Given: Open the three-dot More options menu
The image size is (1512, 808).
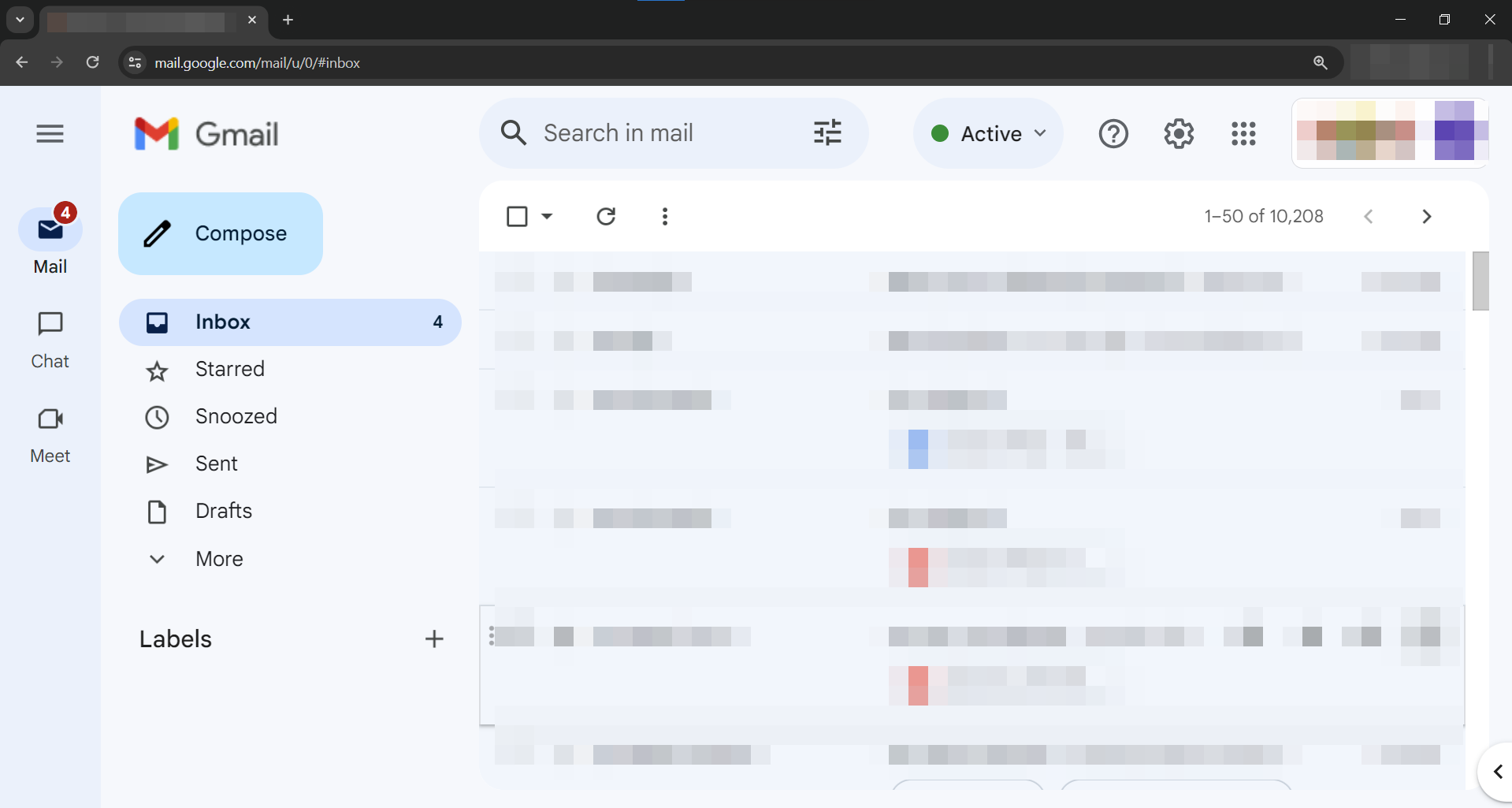Looking at the screenshot, I should tap(665, 217).
